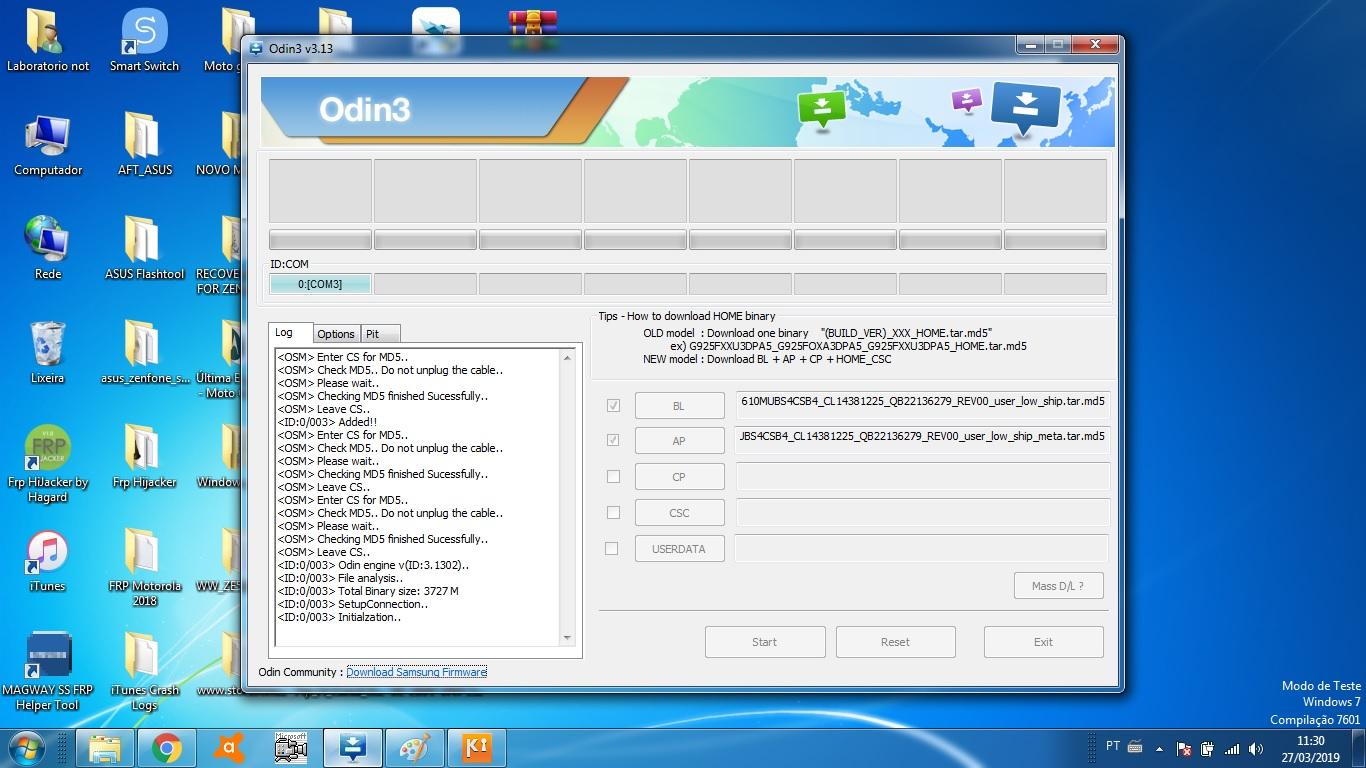The image size is (1366, 768).
Task: Launch Smart Switch from the desktop
Action: pos(144,40)
